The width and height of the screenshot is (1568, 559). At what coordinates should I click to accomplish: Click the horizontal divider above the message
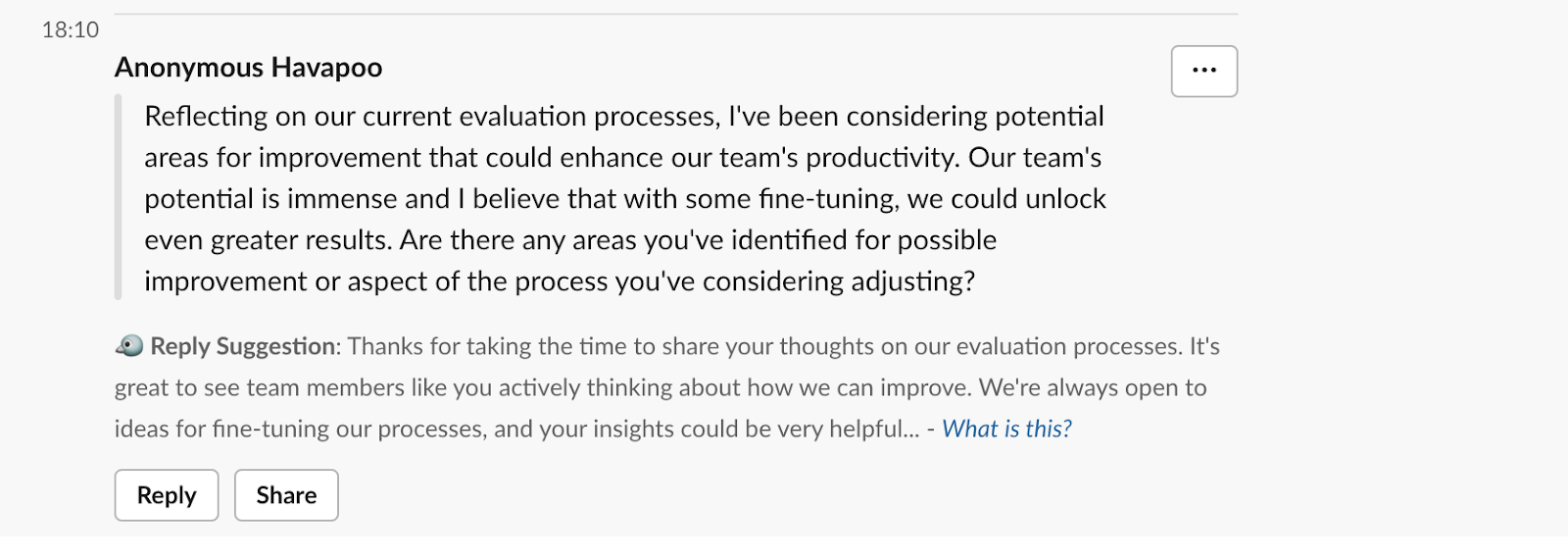coord(676,15)
